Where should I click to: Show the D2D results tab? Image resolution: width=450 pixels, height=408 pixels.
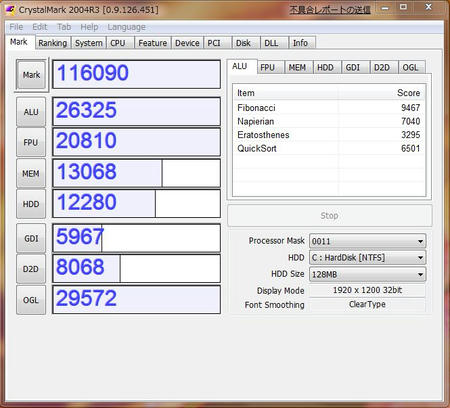click(382, 68)
